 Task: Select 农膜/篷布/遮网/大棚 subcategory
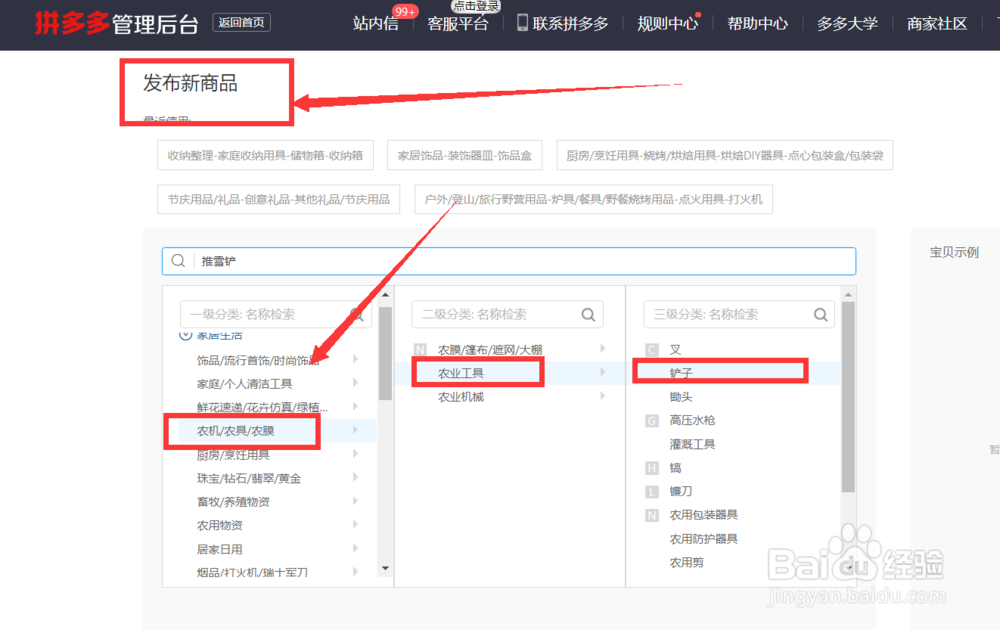tap(490, 349)
